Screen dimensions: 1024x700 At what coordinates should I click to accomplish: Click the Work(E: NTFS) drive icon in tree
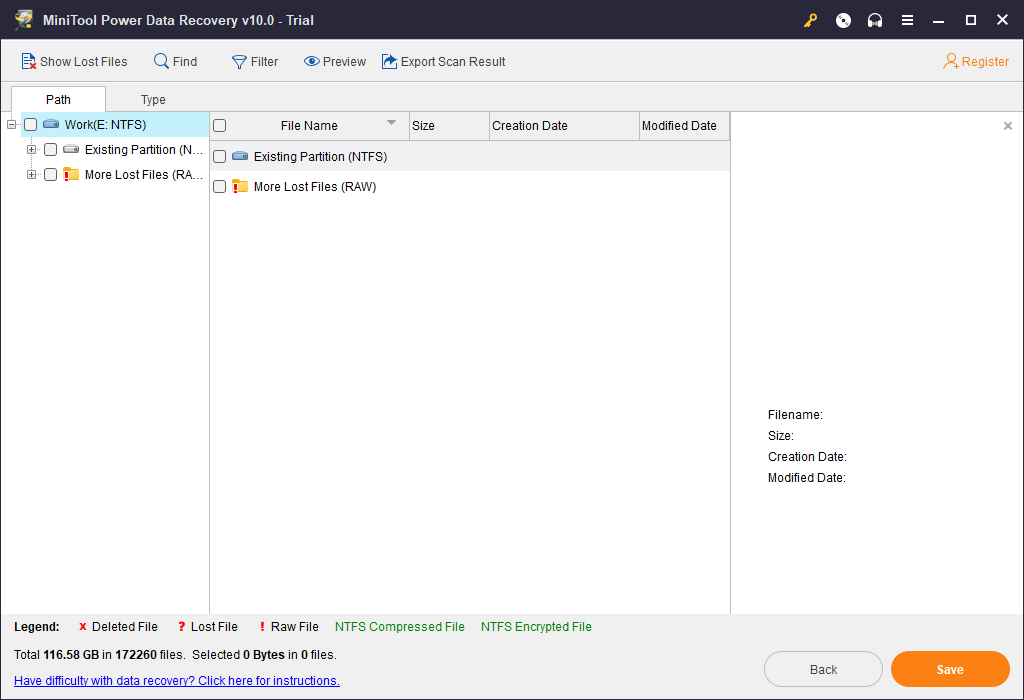[x=51, y=124]
